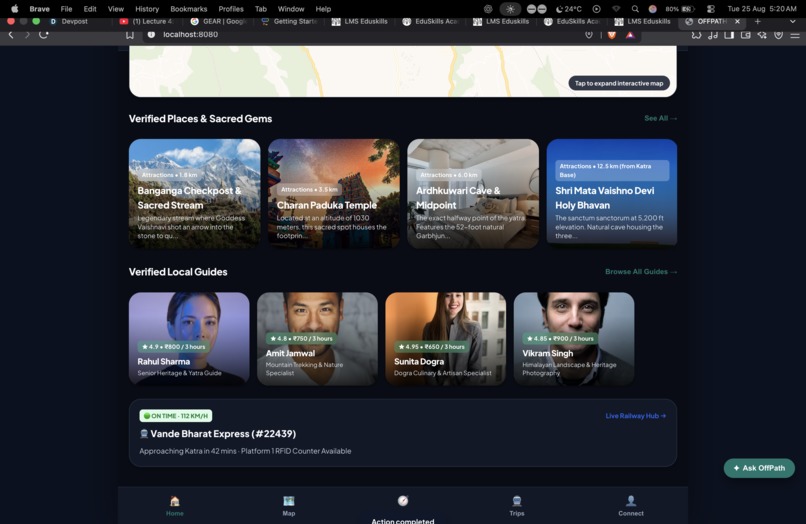Open the Live Railway Hub link
Viewport: 806px width, 524px height.
635,415
